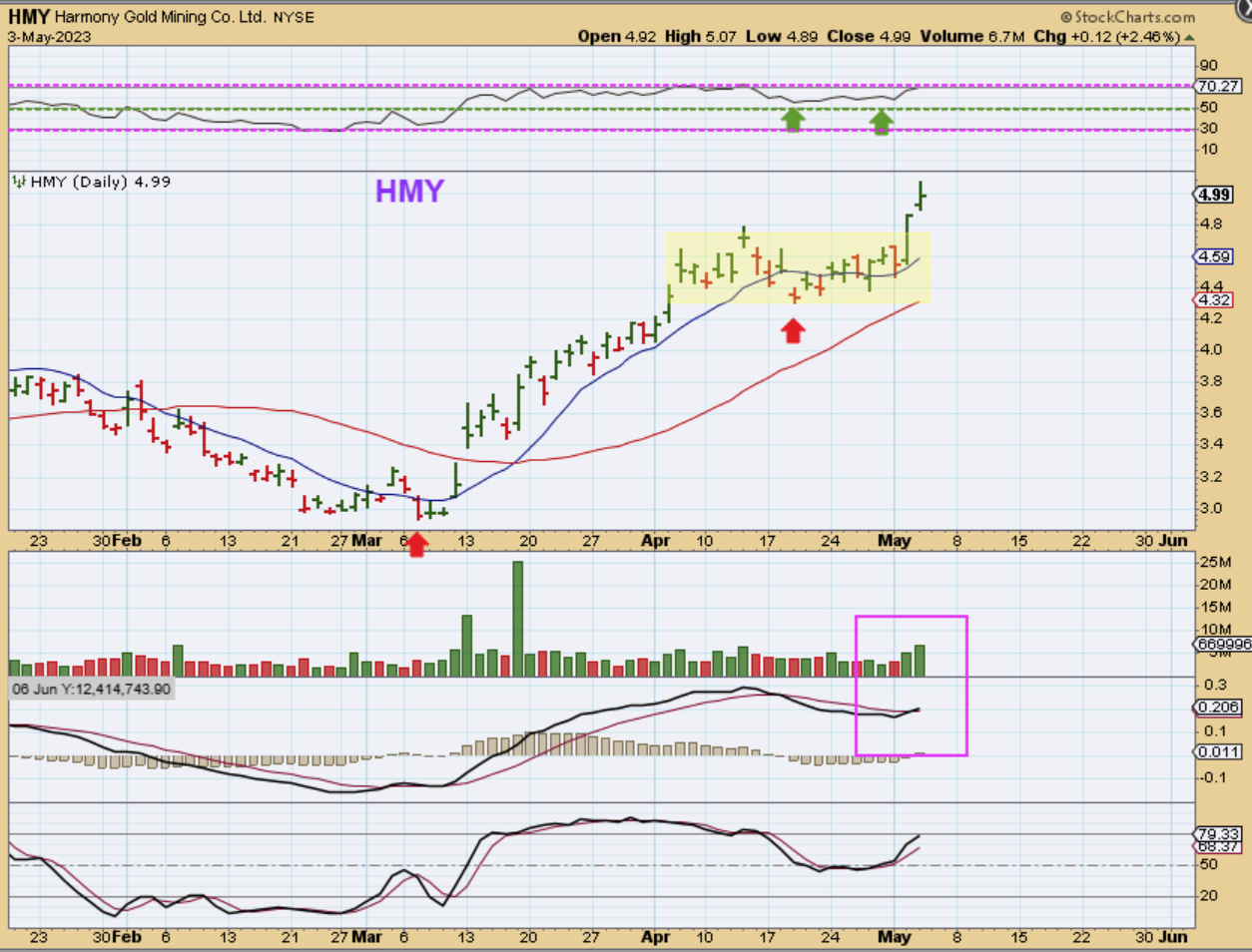Click the small up-triangle after the Chg value
This screenshot has width=1252, height=952.
pyautogui.click(x=1188, y=37)
